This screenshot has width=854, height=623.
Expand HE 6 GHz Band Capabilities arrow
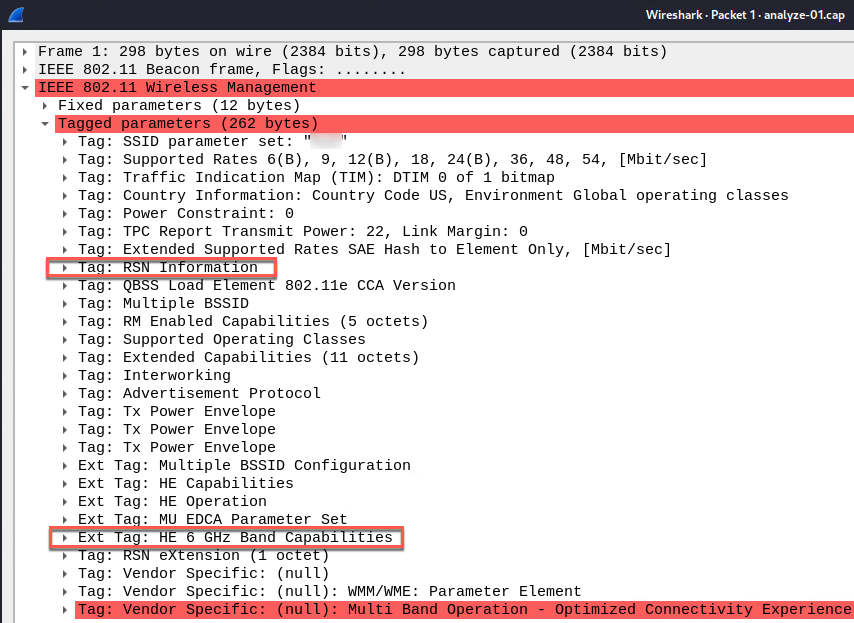(65, 538)
